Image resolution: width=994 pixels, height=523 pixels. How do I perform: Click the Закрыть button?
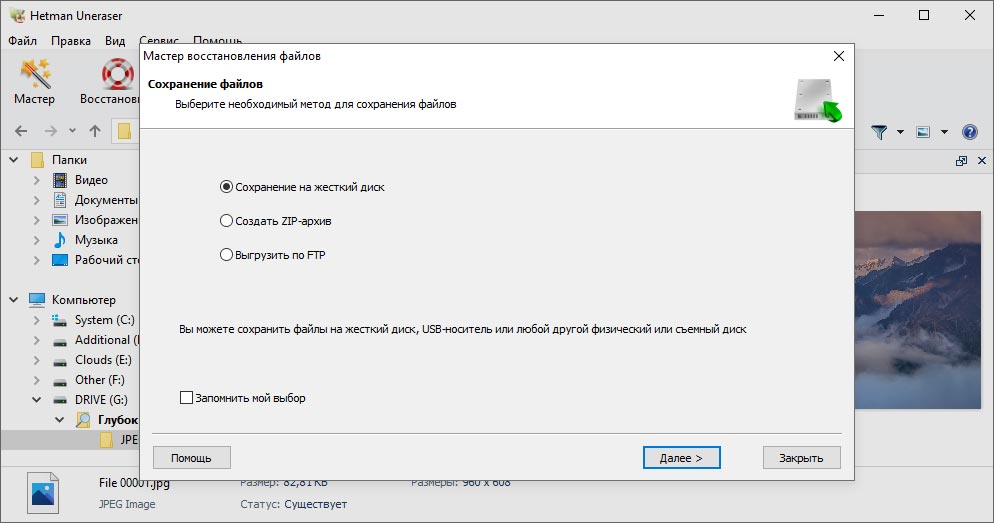(801, 458)
